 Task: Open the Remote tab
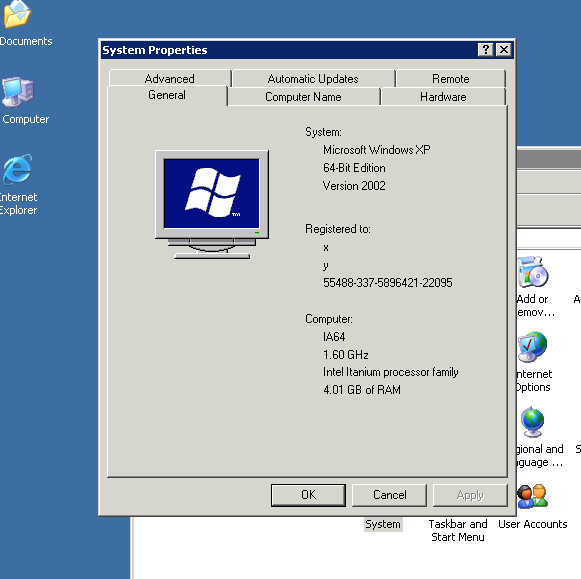coord(451,79)
